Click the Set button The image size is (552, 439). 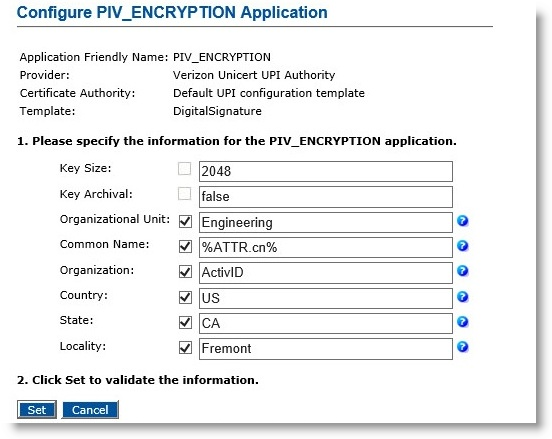37,410
